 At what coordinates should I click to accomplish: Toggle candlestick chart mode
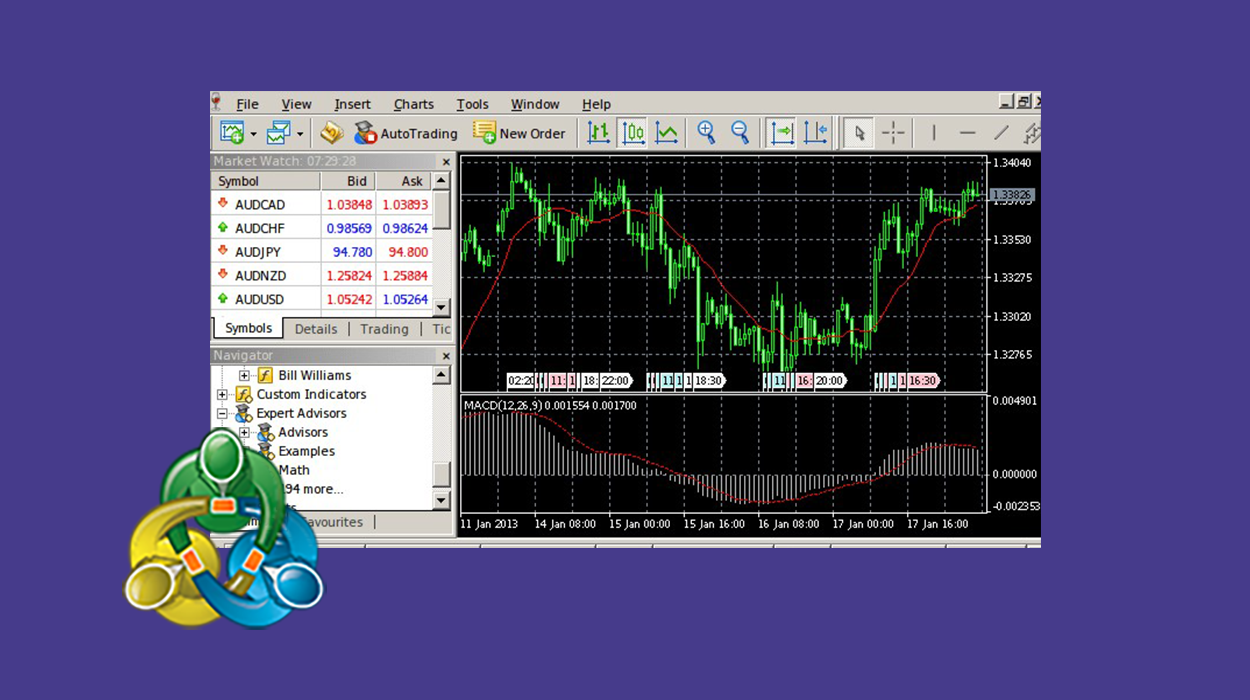[632, 133]
